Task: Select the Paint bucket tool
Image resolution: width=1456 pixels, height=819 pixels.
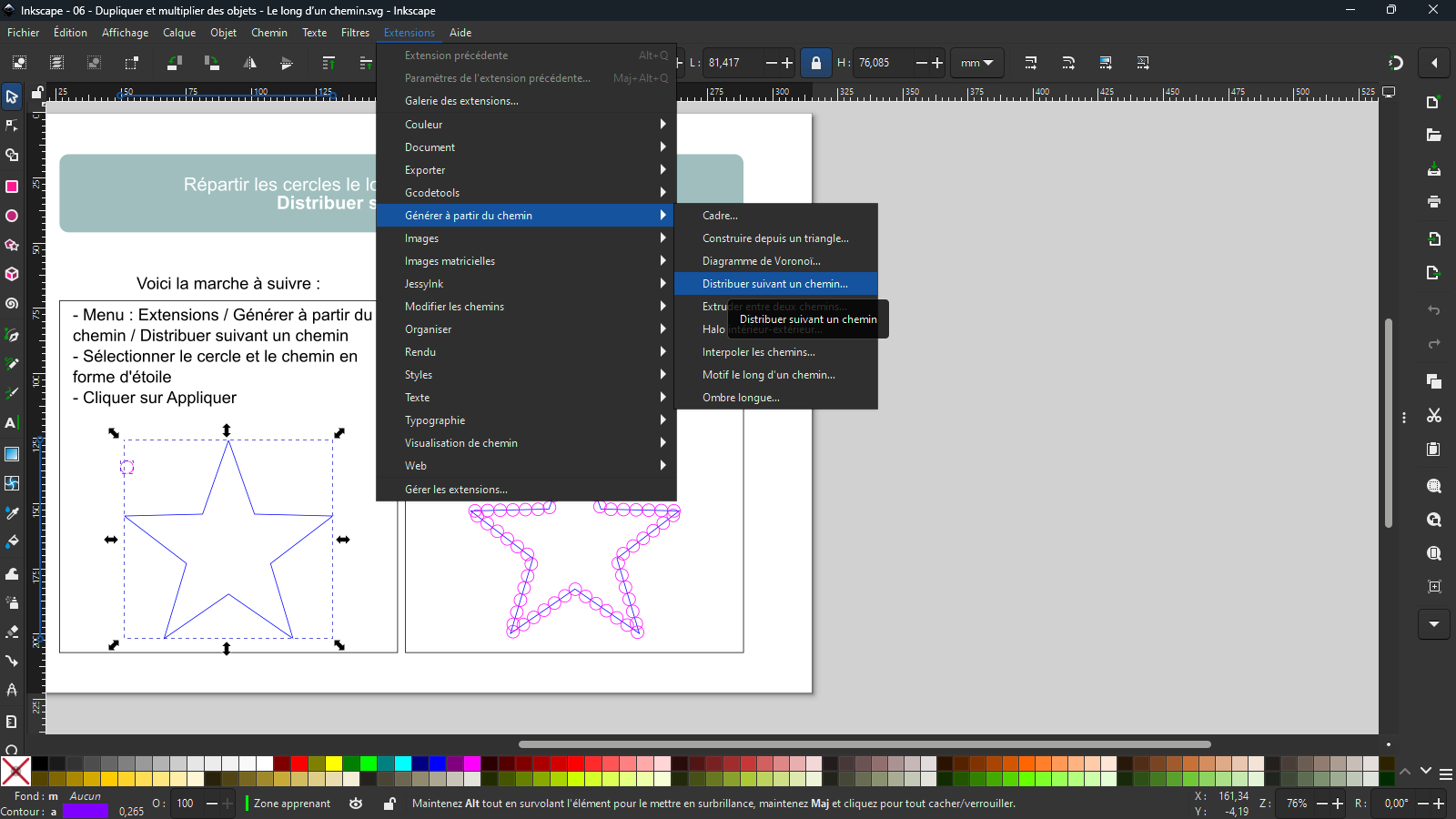Action: click(x=12, y=542)
